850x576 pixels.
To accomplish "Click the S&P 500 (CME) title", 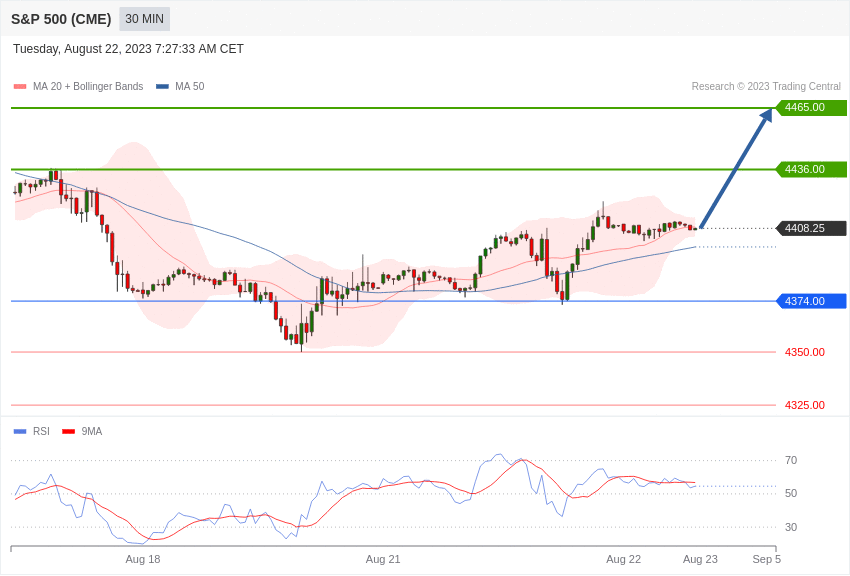I will 61,19.
